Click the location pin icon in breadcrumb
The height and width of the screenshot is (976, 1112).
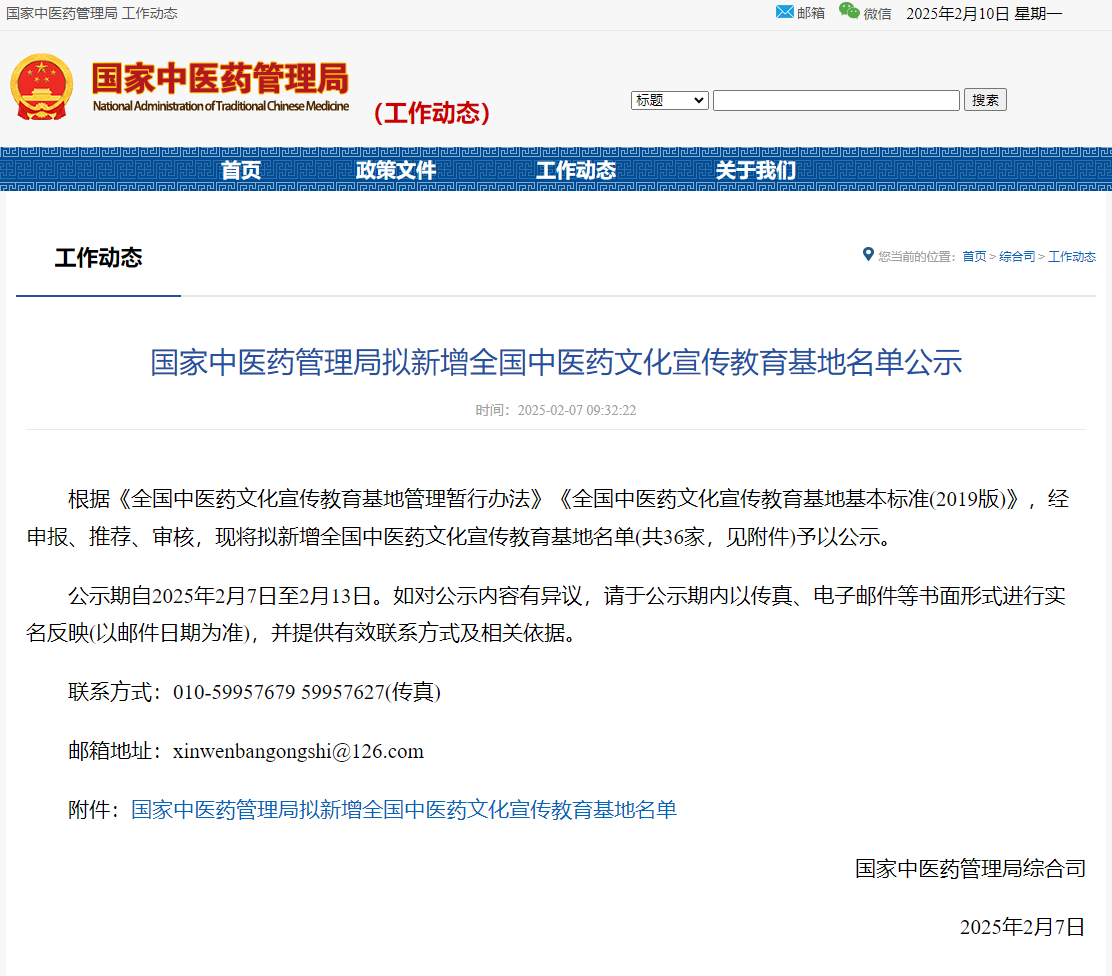[868, 254]
